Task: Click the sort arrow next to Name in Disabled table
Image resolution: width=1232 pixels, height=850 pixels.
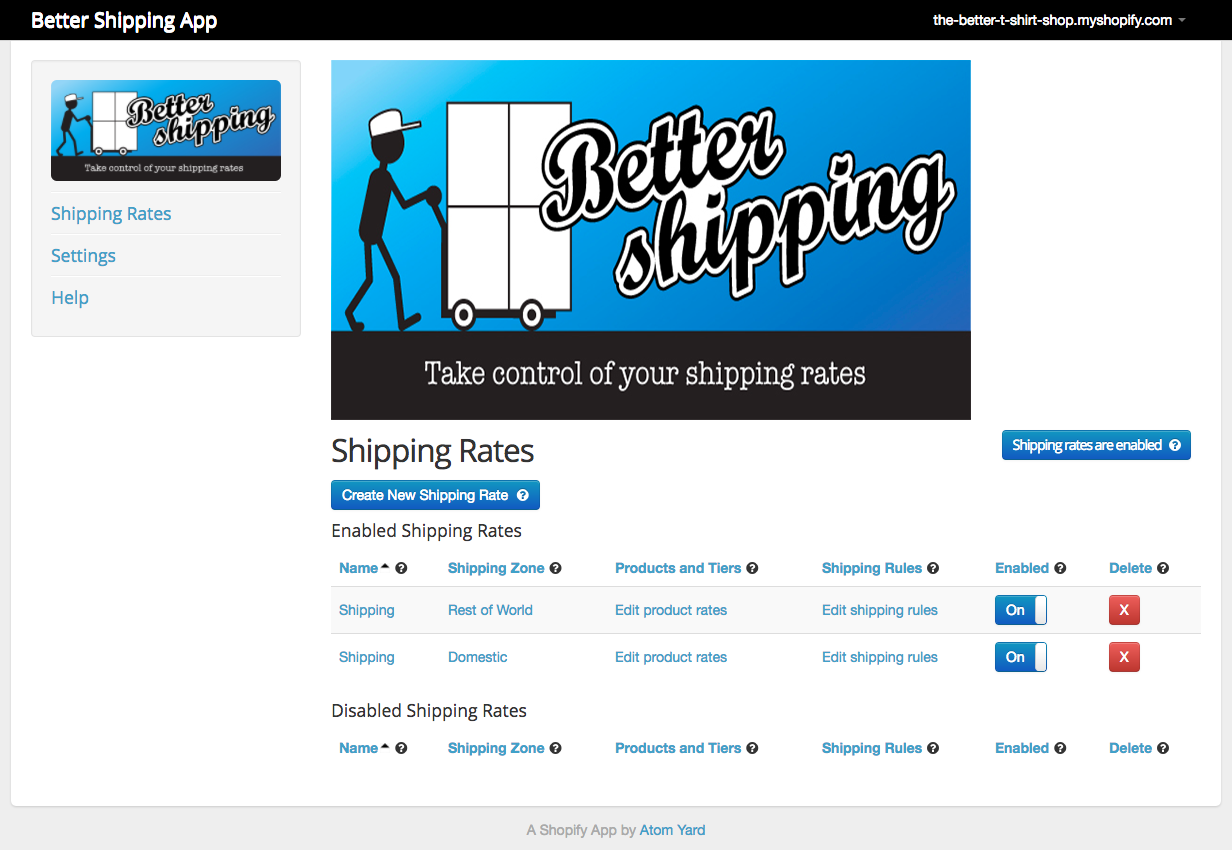Action: pos(385,747)
